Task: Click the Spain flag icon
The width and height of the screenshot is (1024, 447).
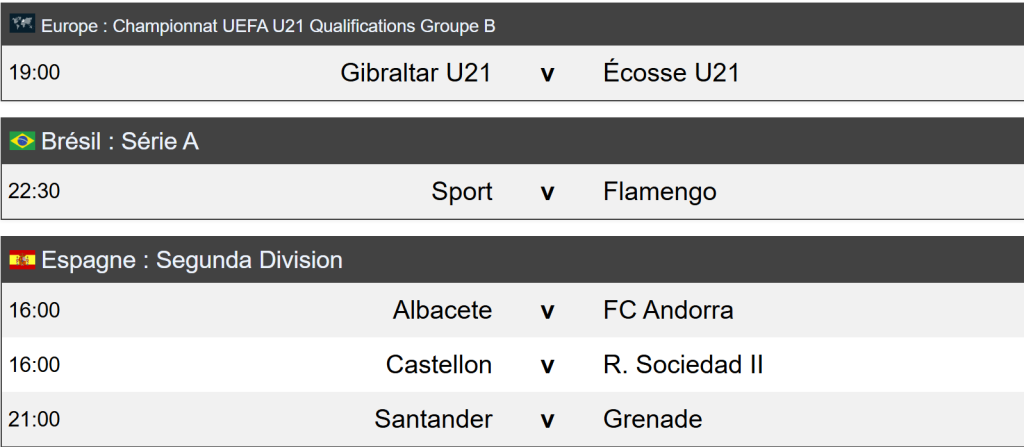Action: pyautogui.click(x=22, y=260)
